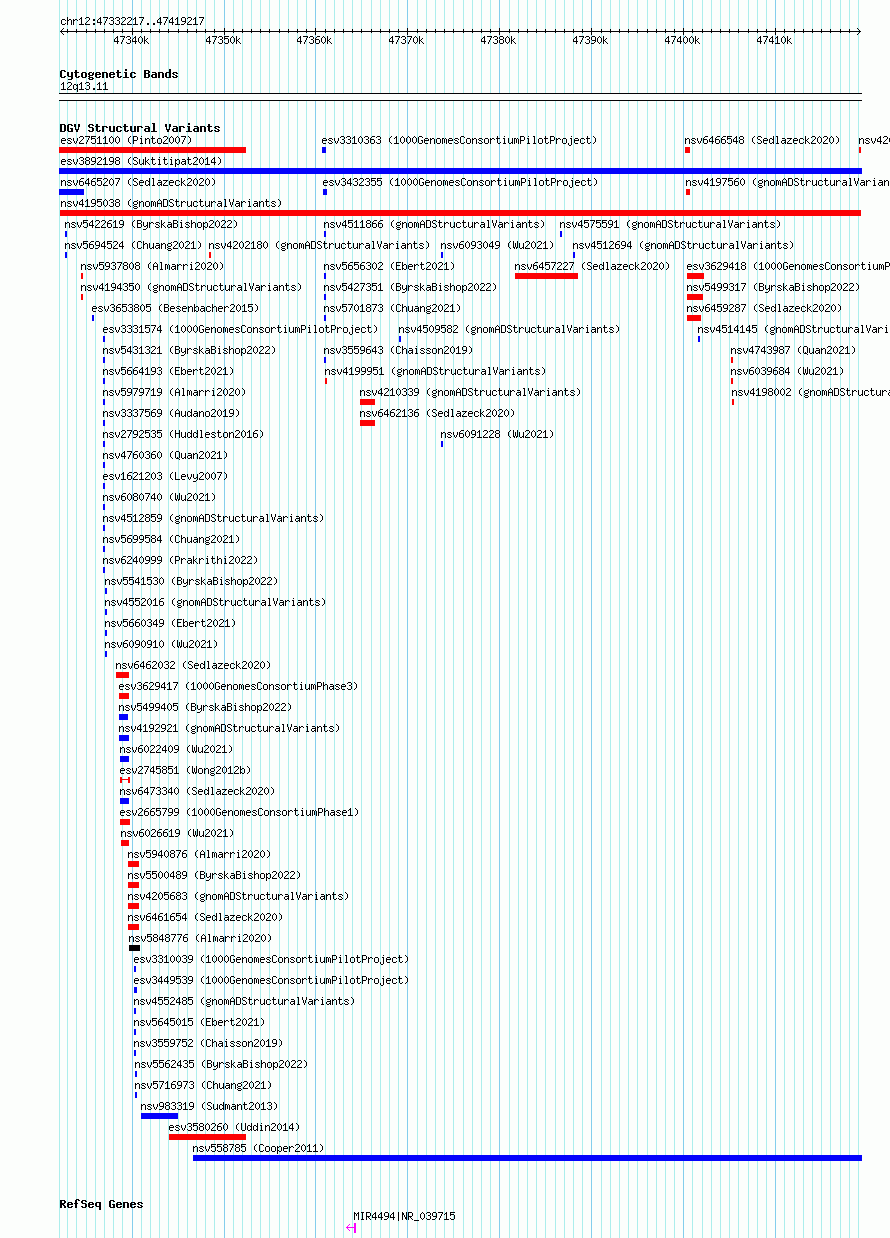
Task: Click the esv3892198 (Suktitipat2014) label
Action: click(141, 161)
